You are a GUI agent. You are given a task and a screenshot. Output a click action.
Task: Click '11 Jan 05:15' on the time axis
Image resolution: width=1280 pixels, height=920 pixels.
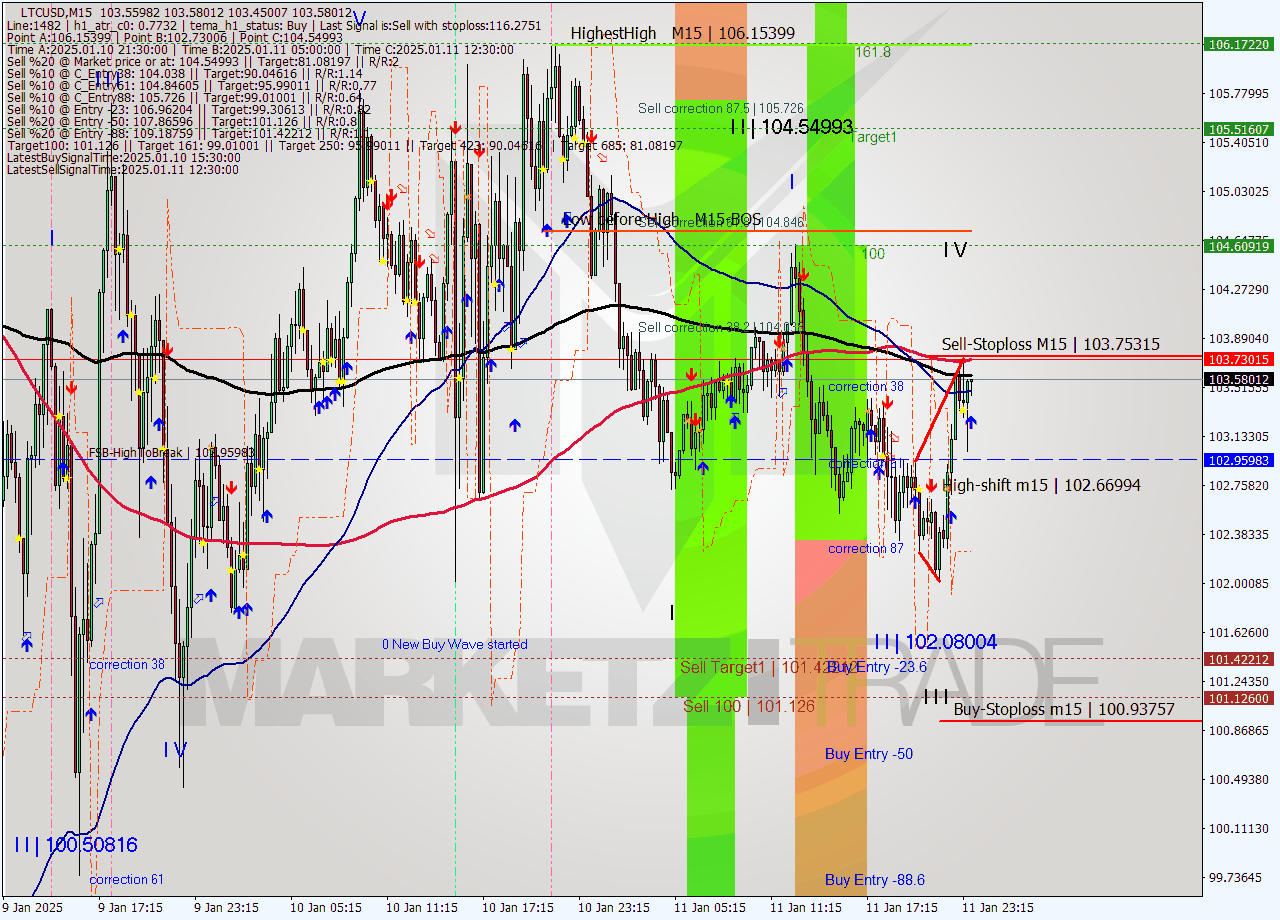(x=709, y=908)
